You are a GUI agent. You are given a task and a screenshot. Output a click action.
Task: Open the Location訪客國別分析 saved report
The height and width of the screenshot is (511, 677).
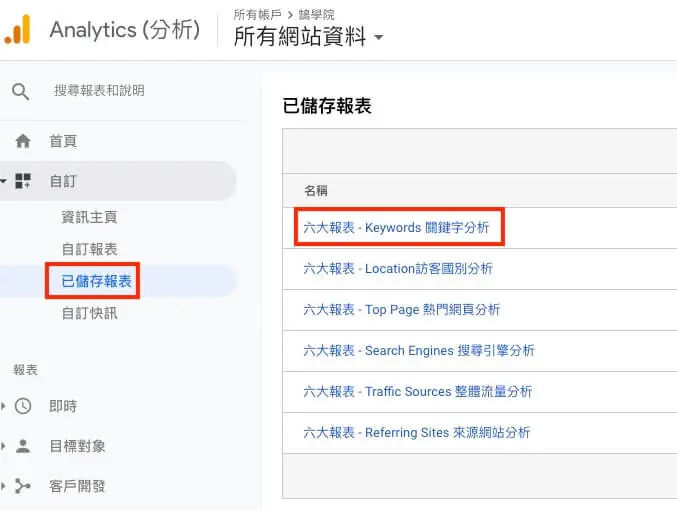click(x=398, y=268)
